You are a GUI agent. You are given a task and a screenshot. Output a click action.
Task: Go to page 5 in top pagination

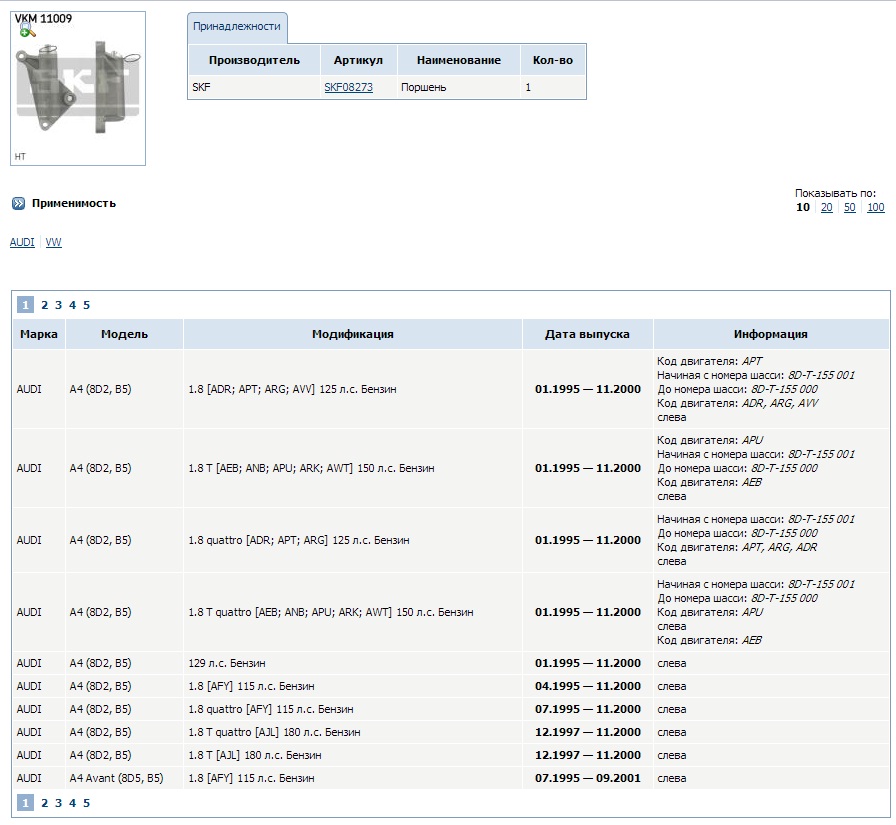86,305
